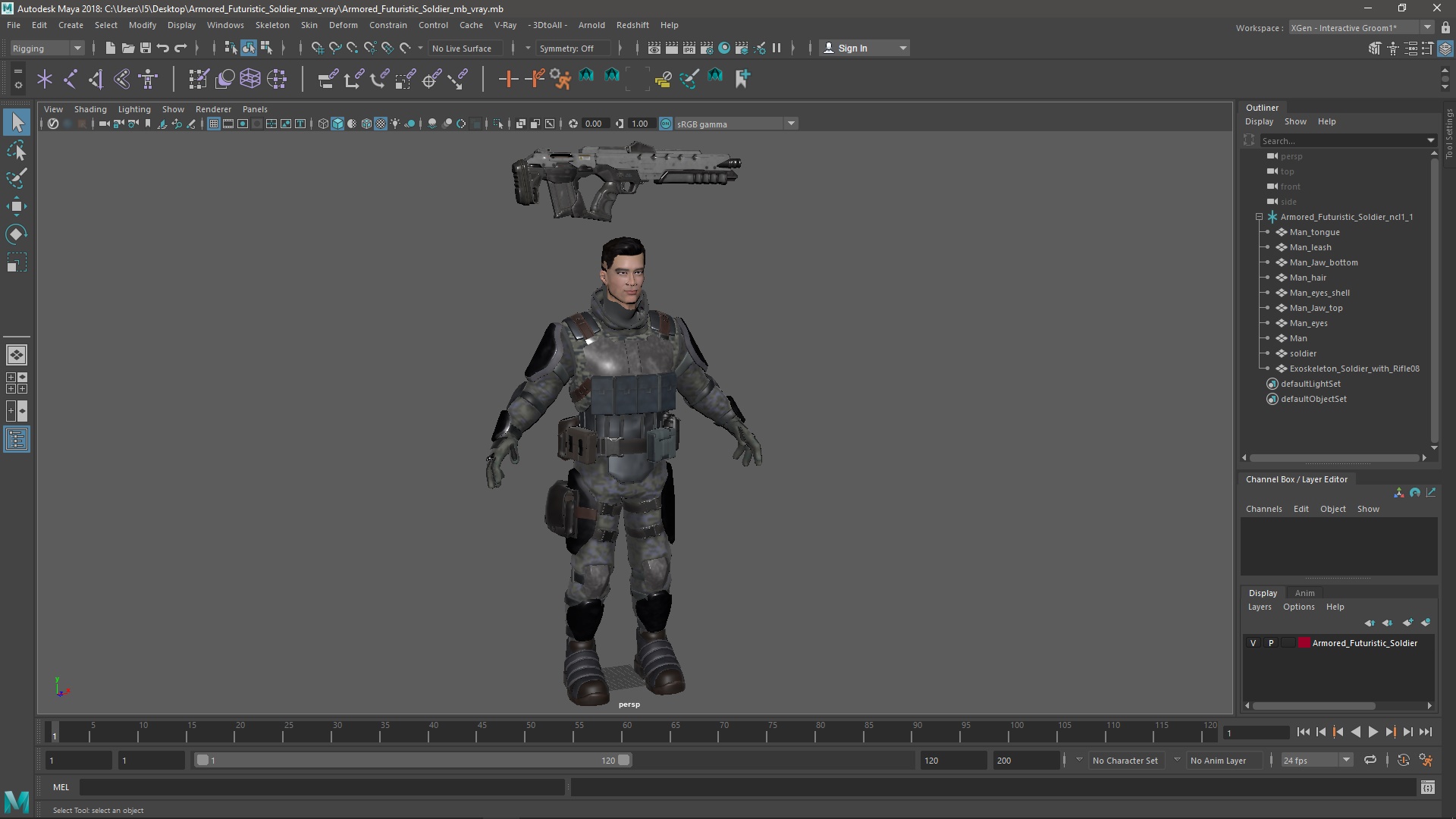Open the Rigging menu set dropdown
The height and width of the screenshot is (819, 1456).
47,48
